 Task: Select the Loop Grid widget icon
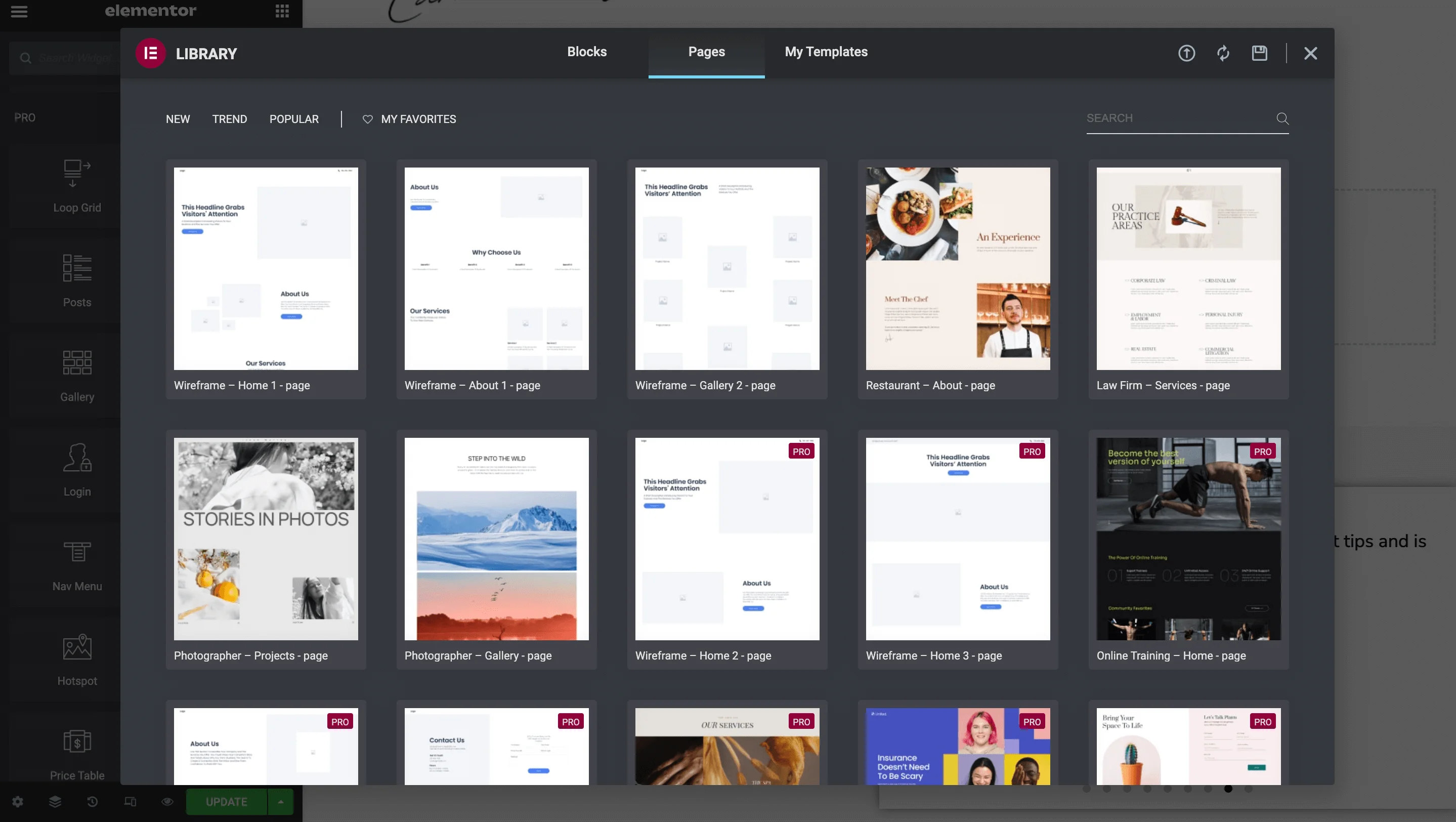tap(77, 173)
